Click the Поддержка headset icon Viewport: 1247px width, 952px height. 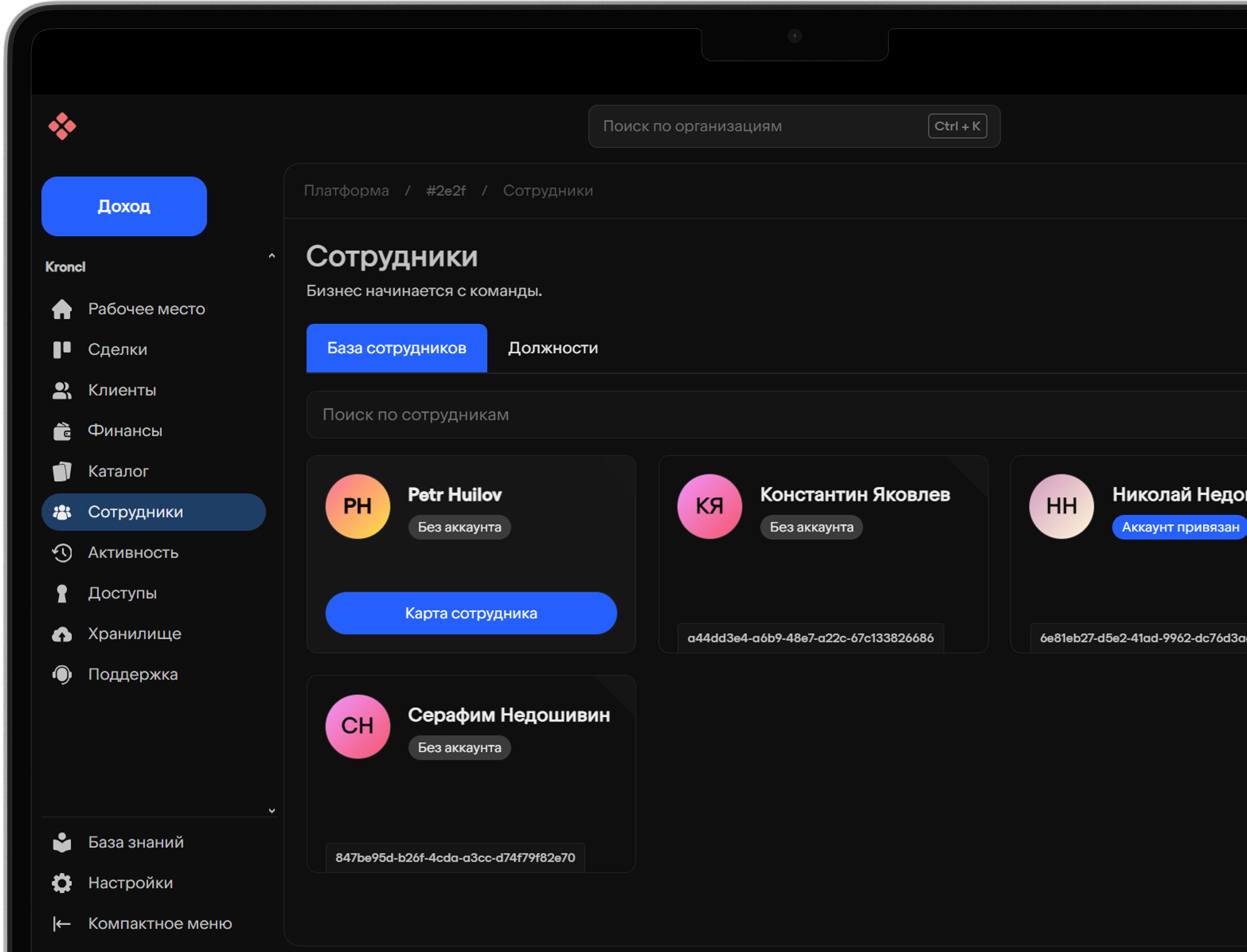click(x=62, y=674)
